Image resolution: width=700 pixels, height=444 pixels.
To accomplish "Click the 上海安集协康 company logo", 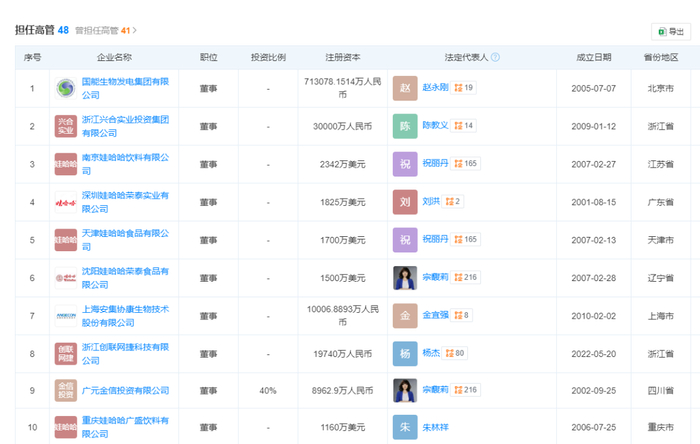I will [66, 316].
